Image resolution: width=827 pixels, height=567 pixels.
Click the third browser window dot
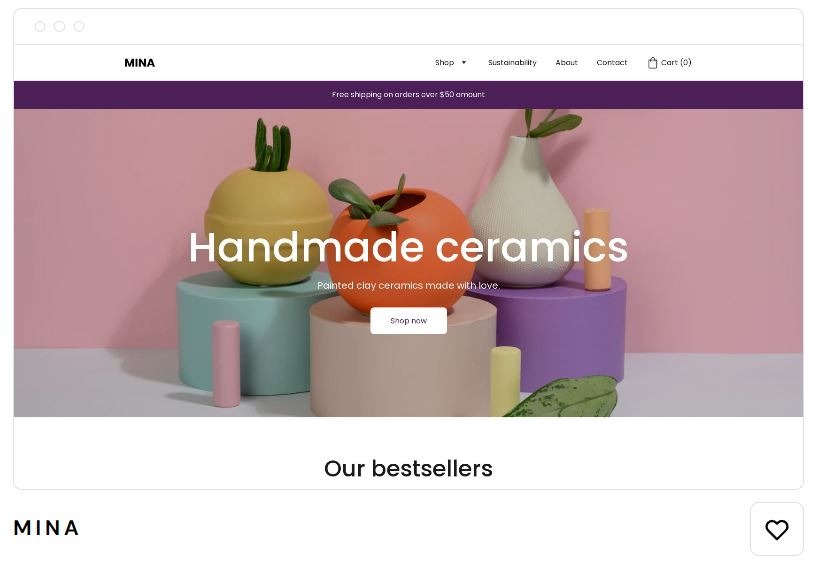pyautogui.click(x=79, y=26)
